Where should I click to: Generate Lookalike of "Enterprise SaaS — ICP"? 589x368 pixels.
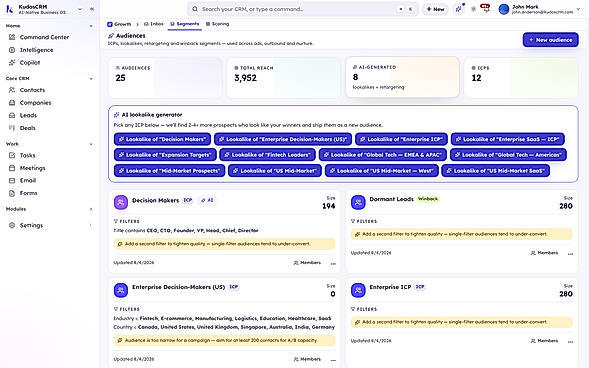[507, 139]
